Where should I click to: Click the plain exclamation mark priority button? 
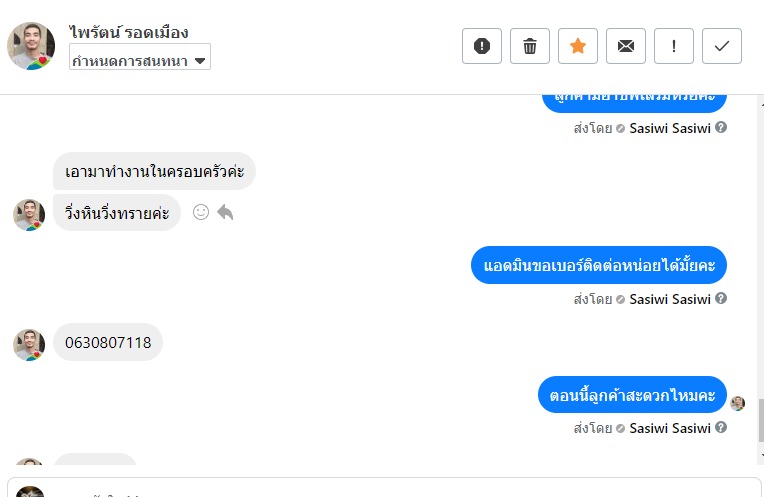674,46
